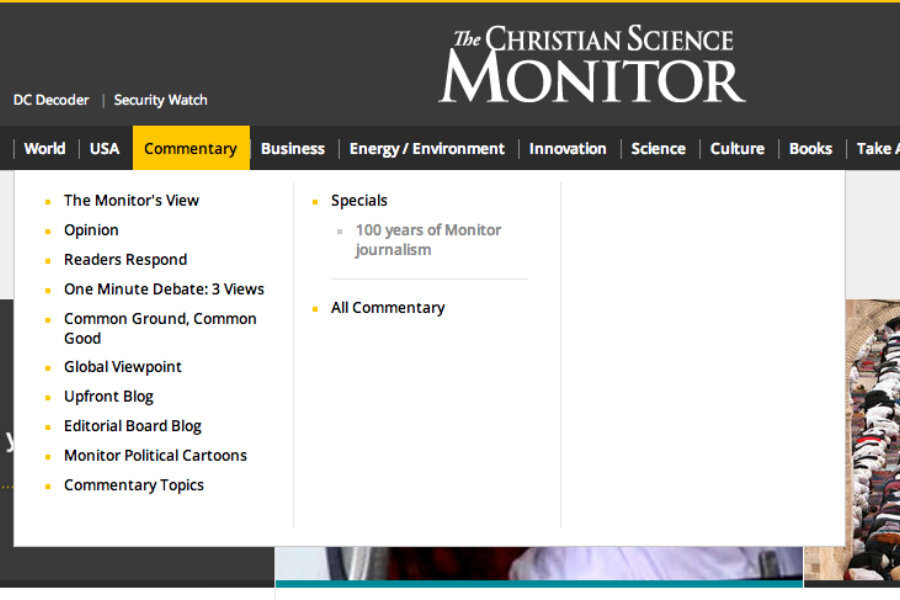Image resolution: width=900 pixels, height=600 pixels.
Task: Open the Business section
Action: 292,148
